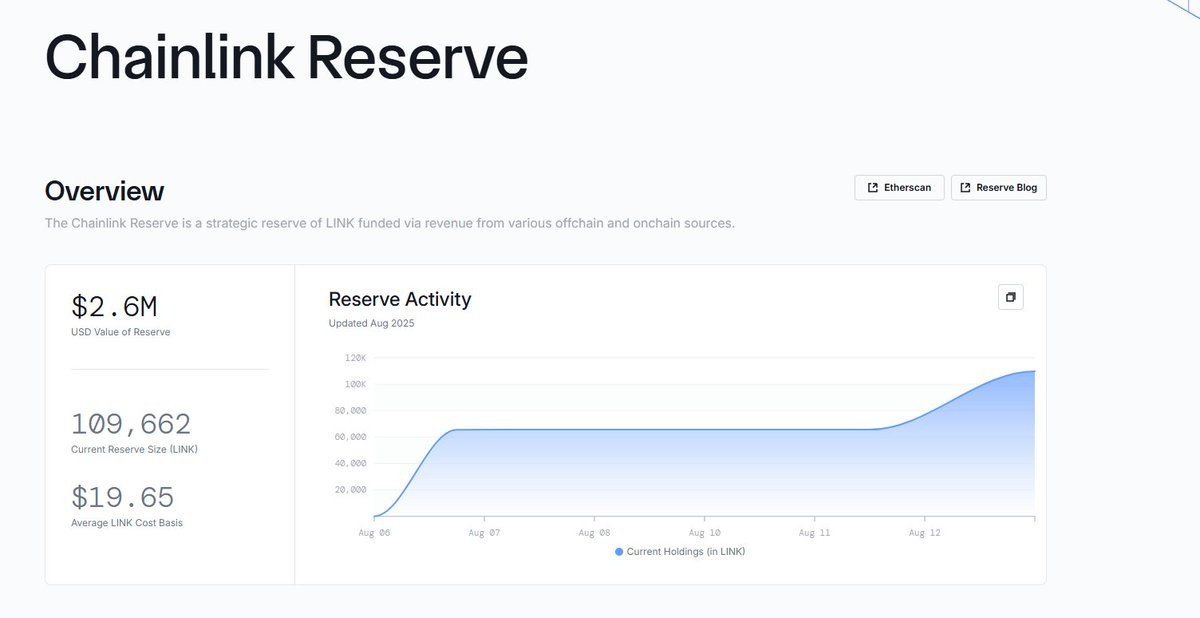Click the copy icon in Reserve Activity
The width and height of the screenshot is (1200, 618).
tap(1010, 297)
